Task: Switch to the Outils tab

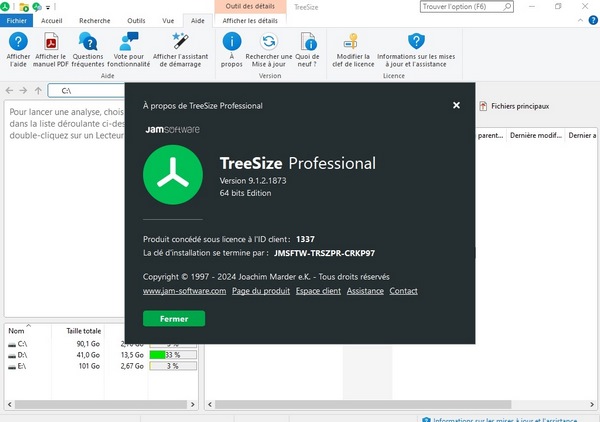Action: click(136, 21)
